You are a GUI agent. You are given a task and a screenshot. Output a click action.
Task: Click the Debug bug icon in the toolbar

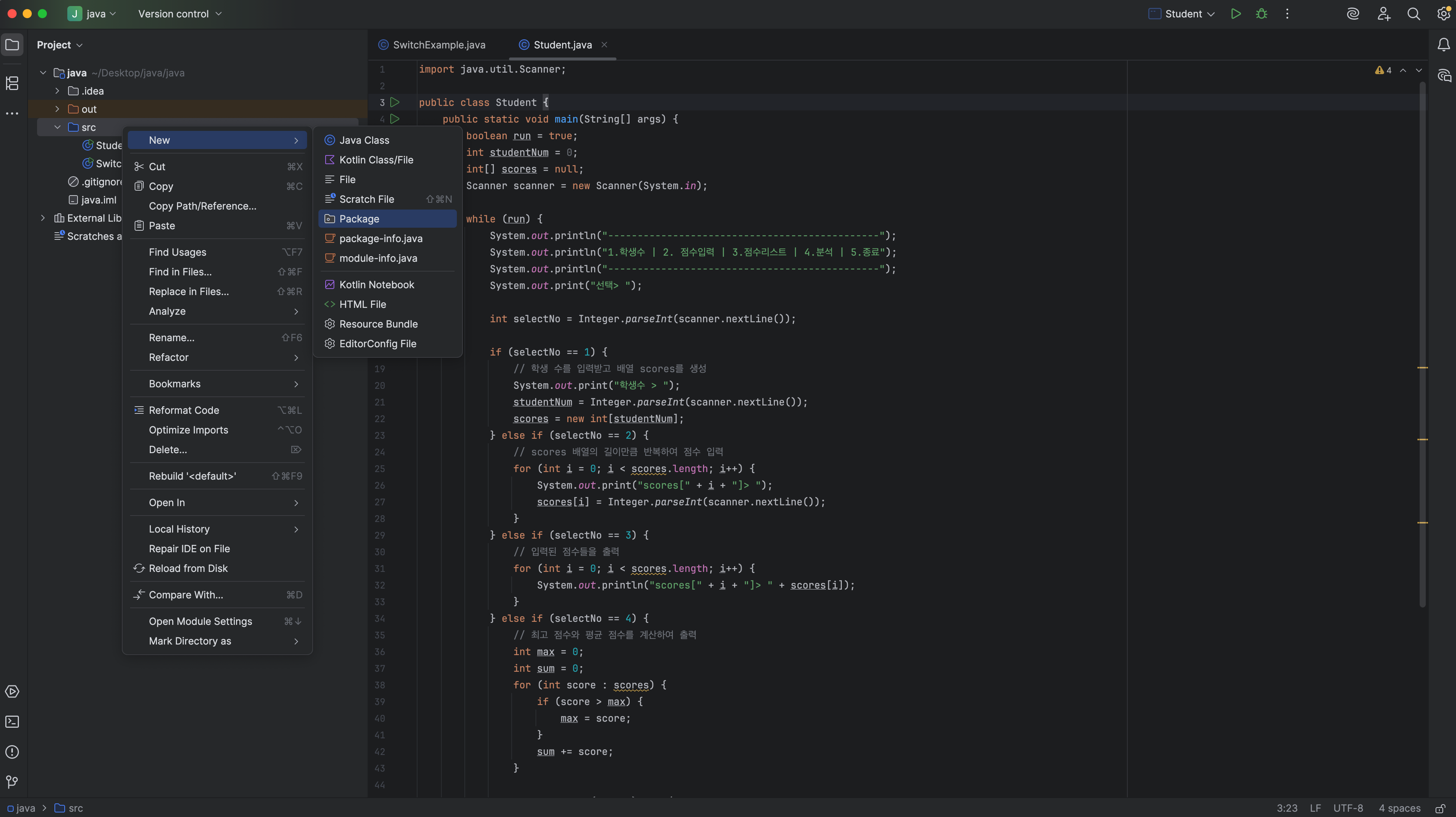click(x=1261, y=14)
